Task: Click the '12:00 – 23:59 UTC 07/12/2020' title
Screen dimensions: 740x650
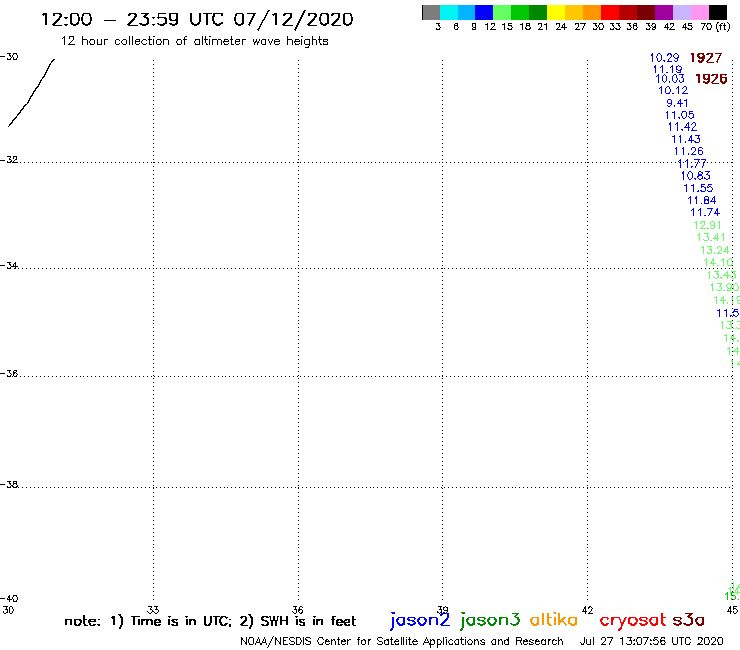Action: [197, 19]
